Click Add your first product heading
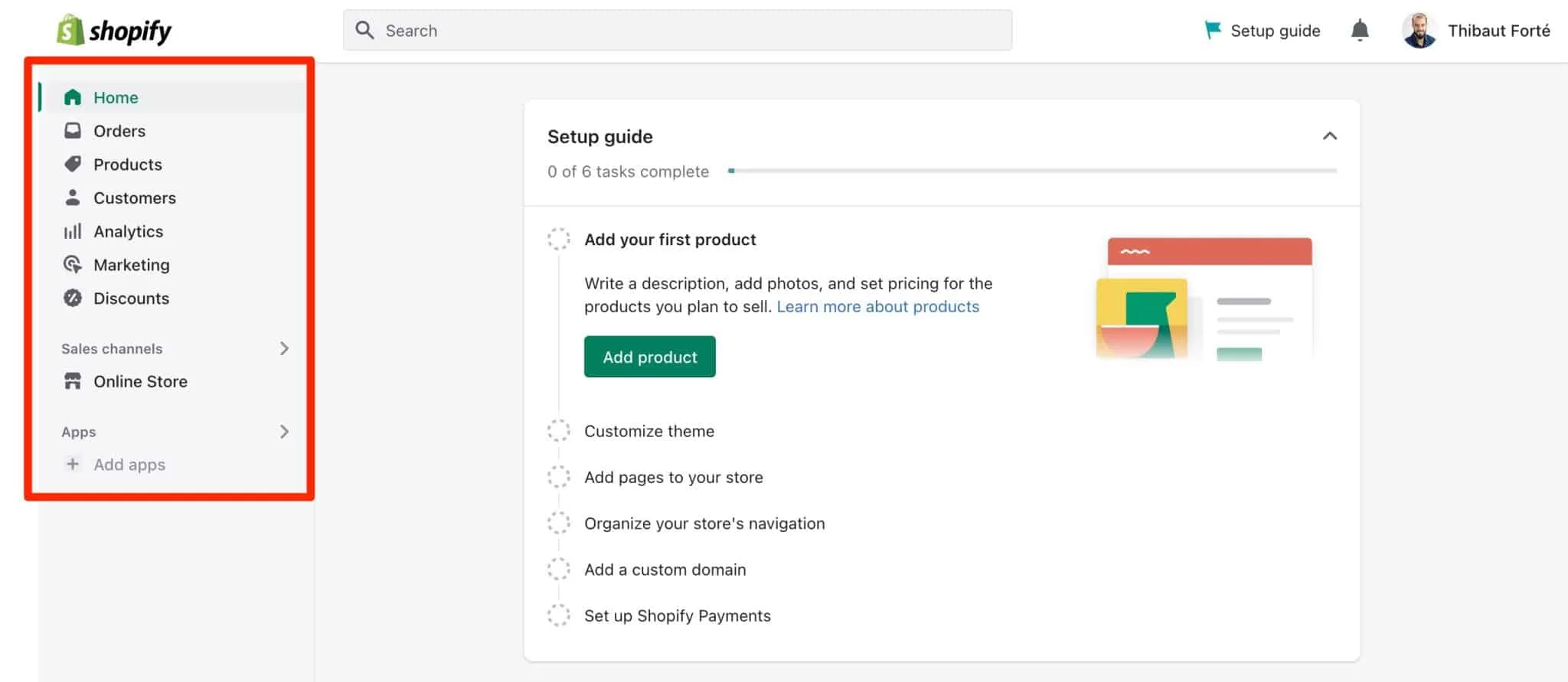Viewport: 1568px width, 682px height. pos(670,240)
